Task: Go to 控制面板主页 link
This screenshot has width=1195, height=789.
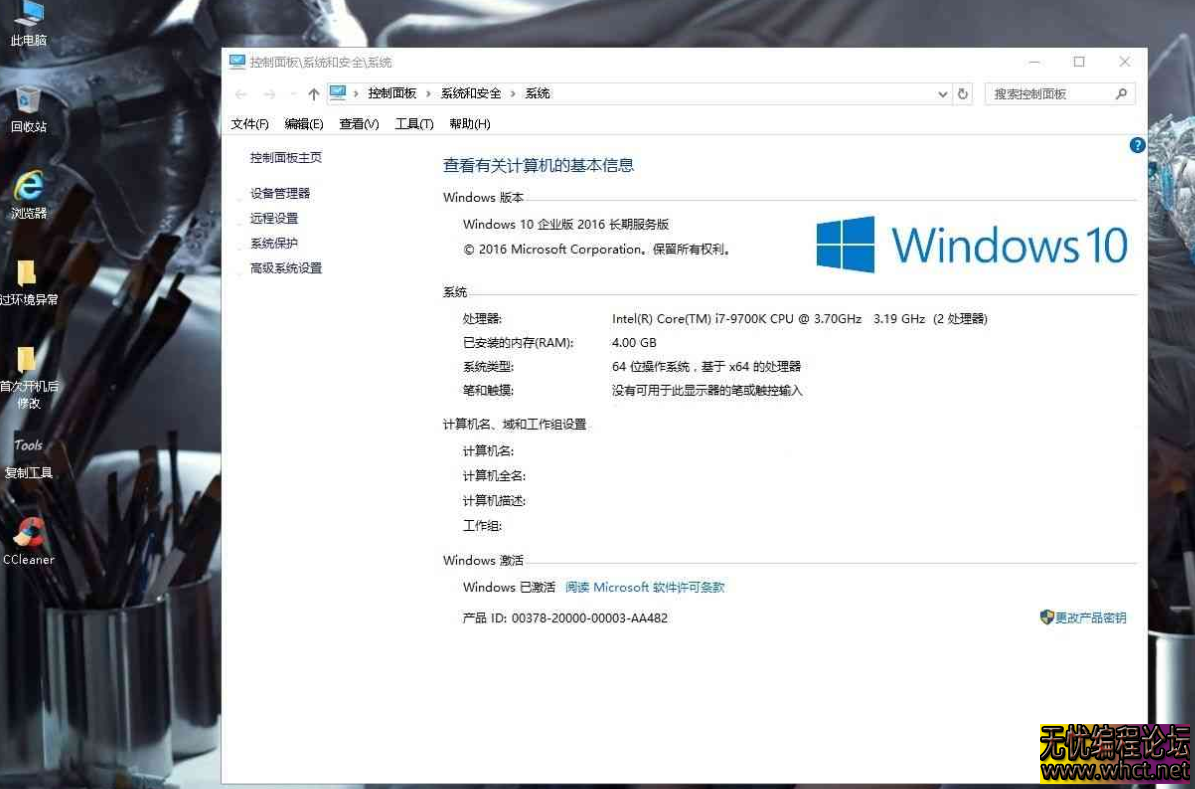Action: (x=286, y=157)
